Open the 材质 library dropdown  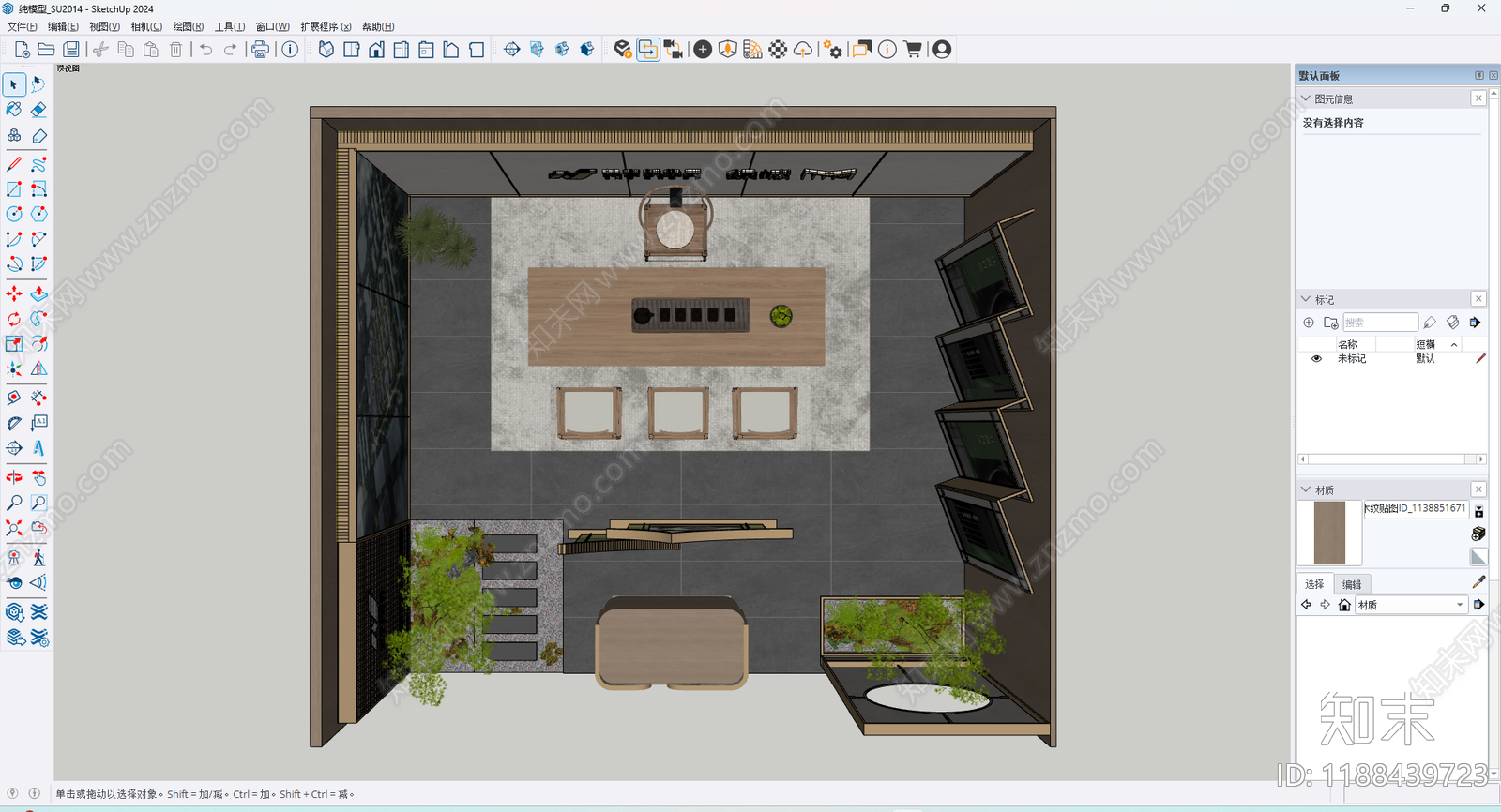click(1410, 605)
